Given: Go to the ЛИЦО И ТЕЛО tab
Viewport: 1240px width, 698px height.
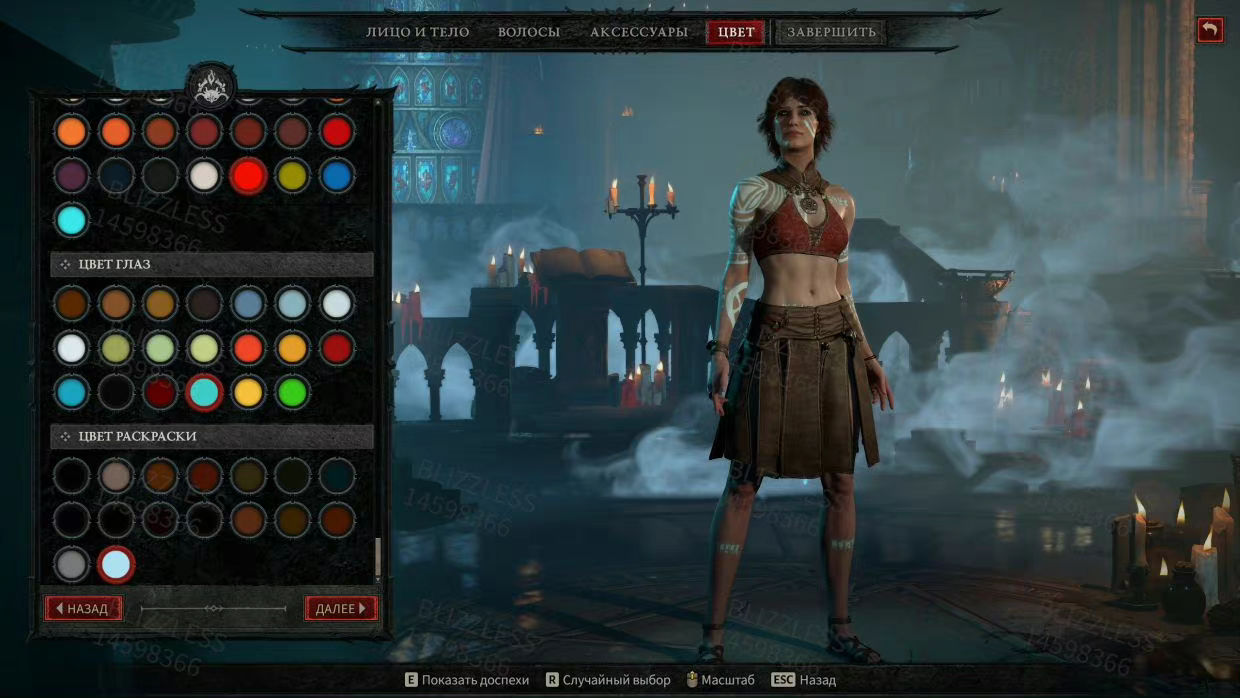Looking at the screenshot, I should coord(417,32).
